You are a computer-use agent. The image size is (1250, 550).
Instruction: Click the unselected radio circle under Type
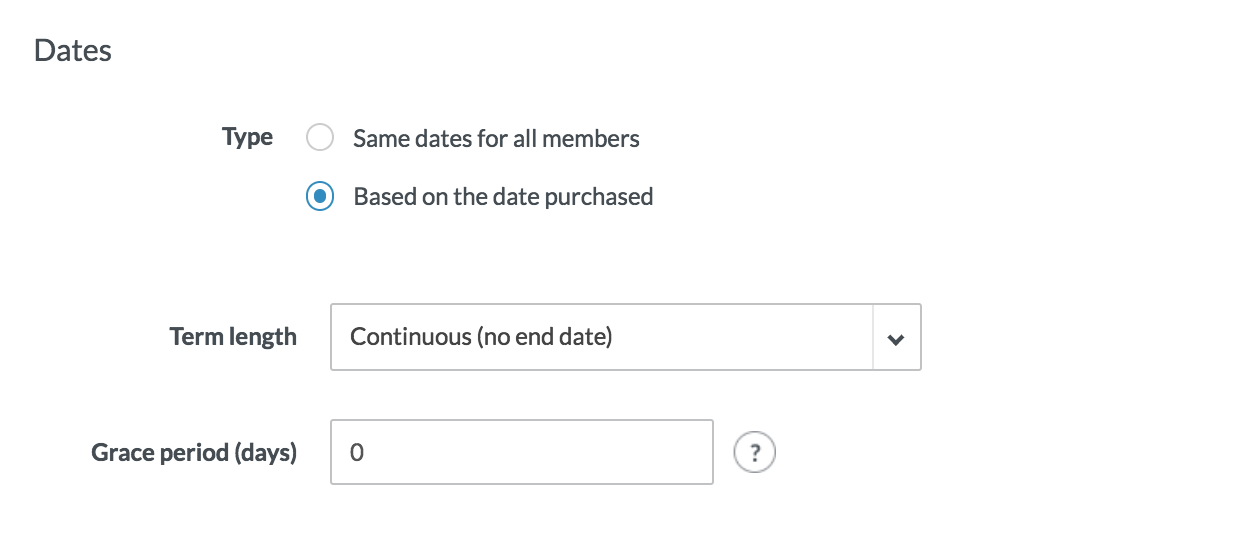click(320, 138)
